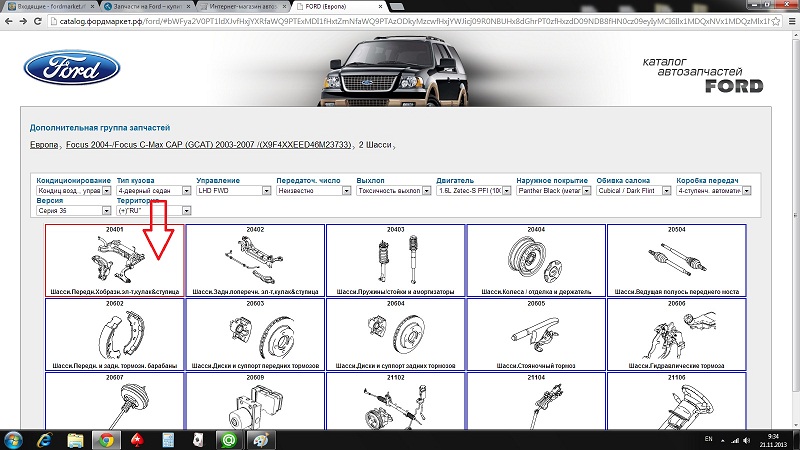The height and width of the screenshot is (450, 800).
Task: Expand the Территория dropdown
Action: (154, 210)
